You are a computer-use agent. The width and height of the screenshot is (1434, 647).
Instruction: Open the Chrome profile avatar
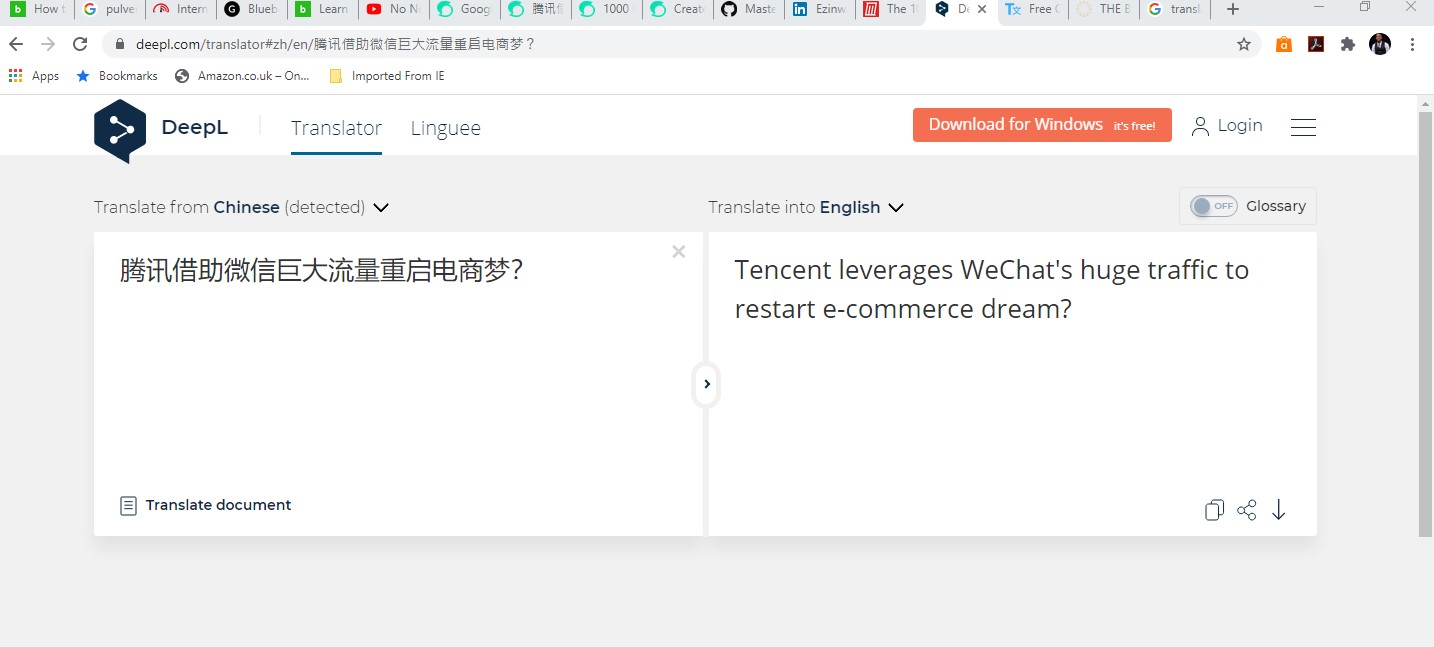[x=1380, y=44]
